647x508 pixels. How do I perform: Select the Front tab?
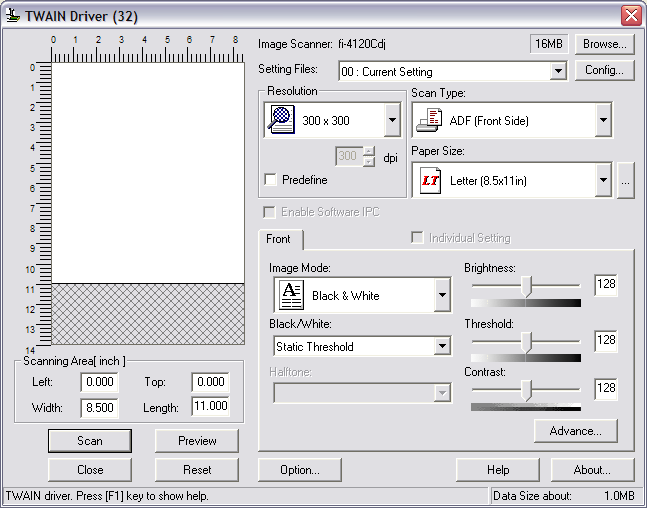pos(279,239)
